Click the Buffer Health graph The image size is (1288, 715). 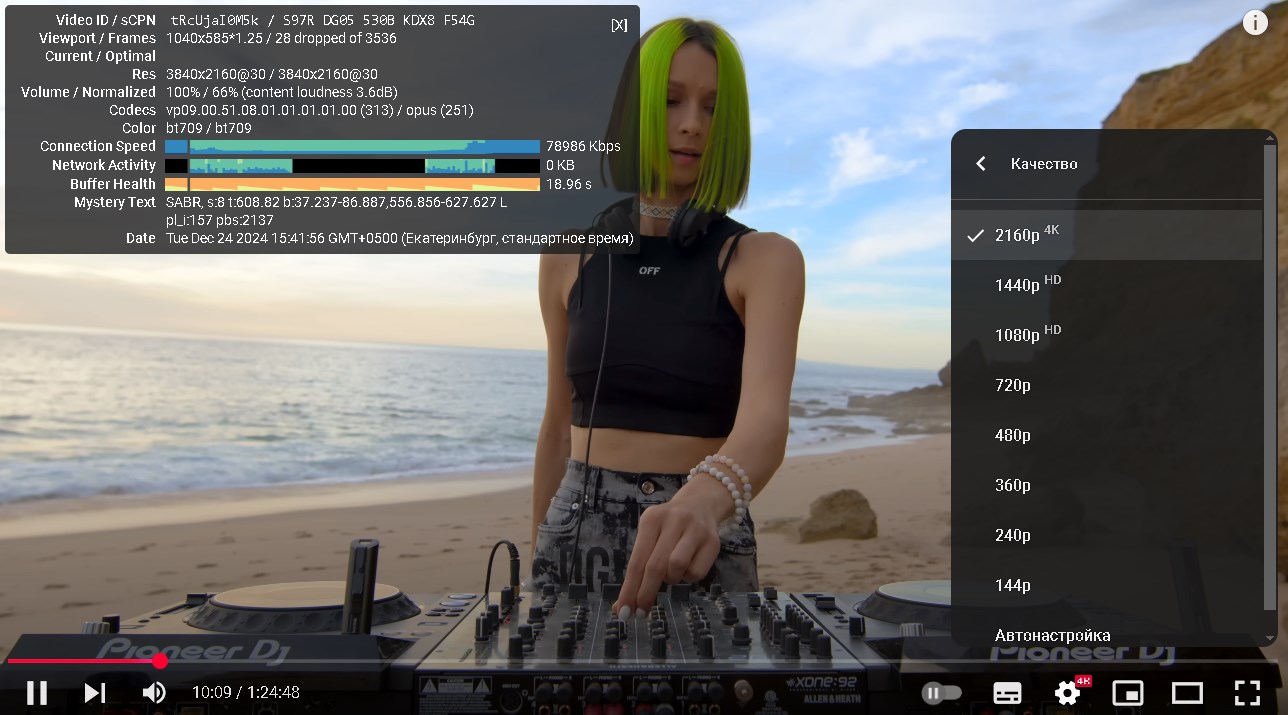point(352,184)
